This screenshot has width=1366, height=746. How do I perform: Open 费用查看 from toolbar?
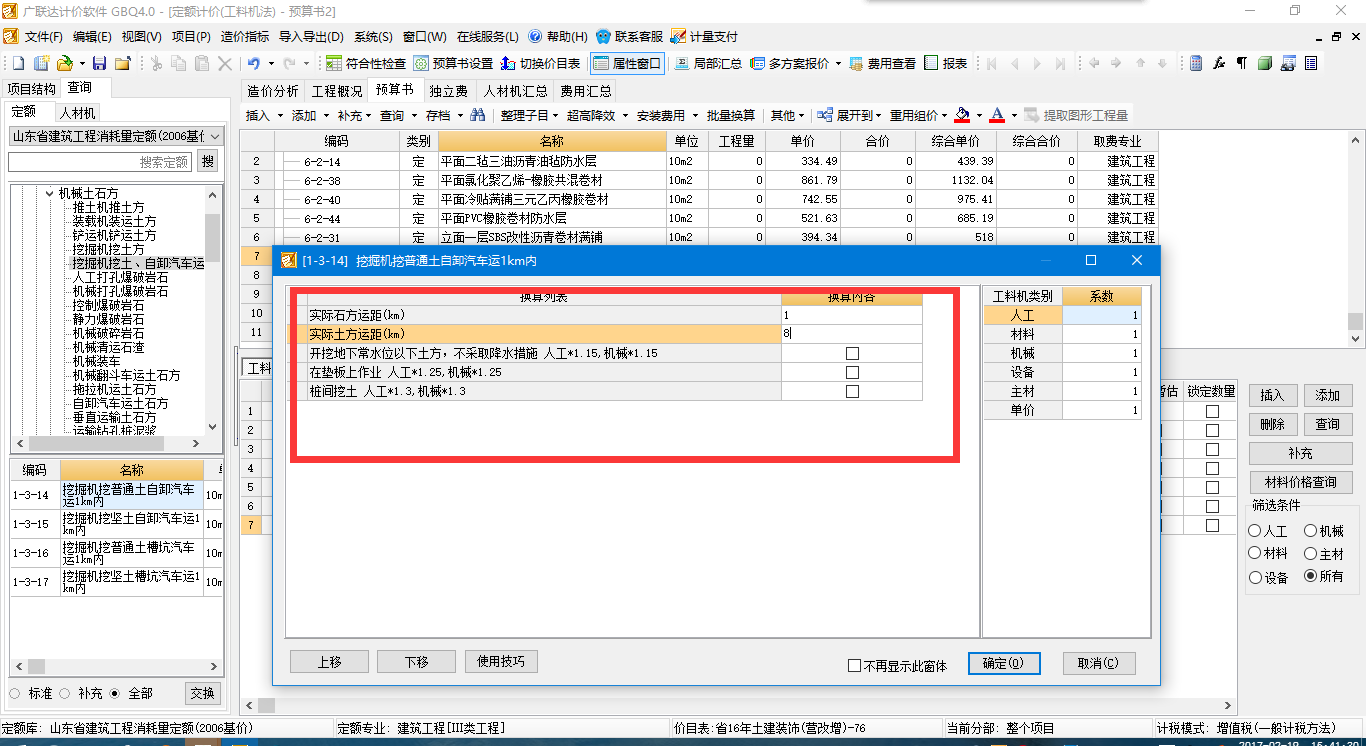pyautogui.click(x=882, y=63)
